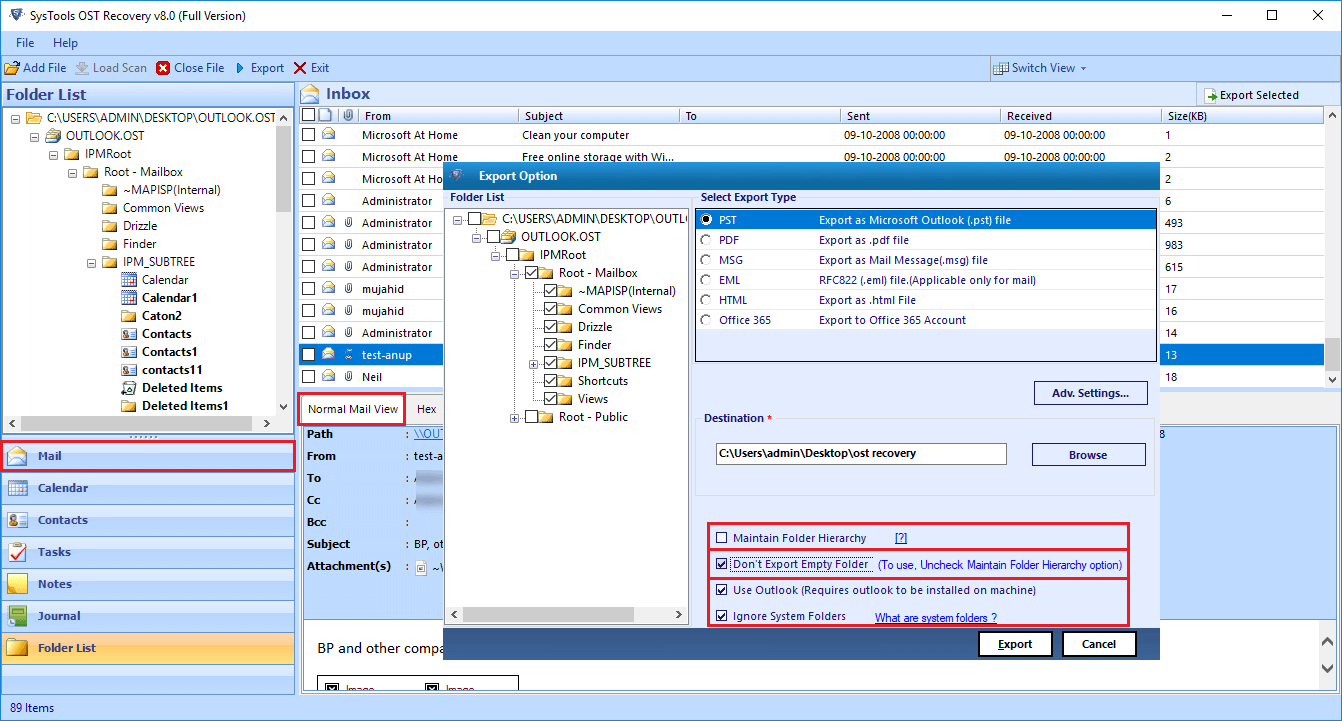The width and height of the screenshot is (1342, 721).
Task: Open 'What are system folders ?' link
Action: tap(936, 618)
